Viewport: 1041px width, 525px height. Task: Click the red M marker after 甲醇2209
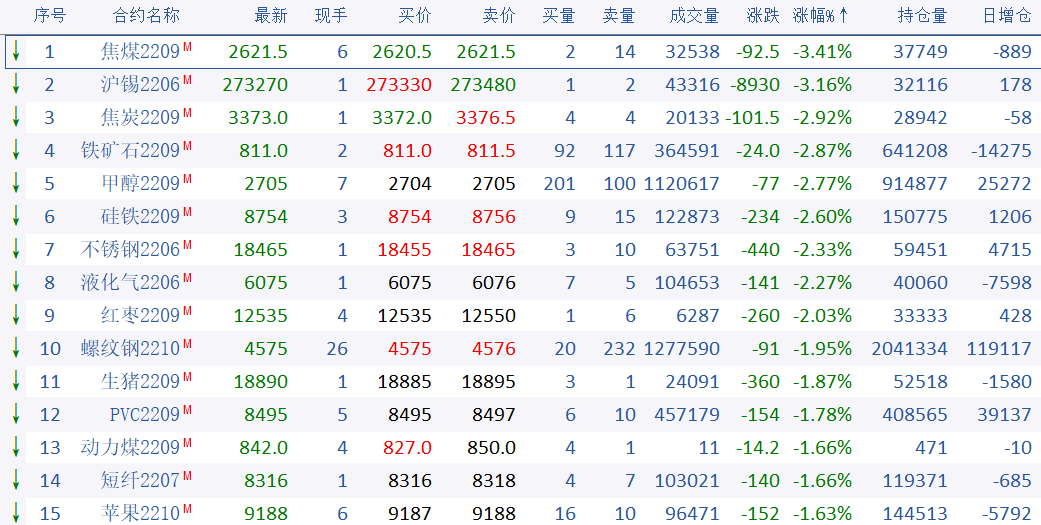187,179
